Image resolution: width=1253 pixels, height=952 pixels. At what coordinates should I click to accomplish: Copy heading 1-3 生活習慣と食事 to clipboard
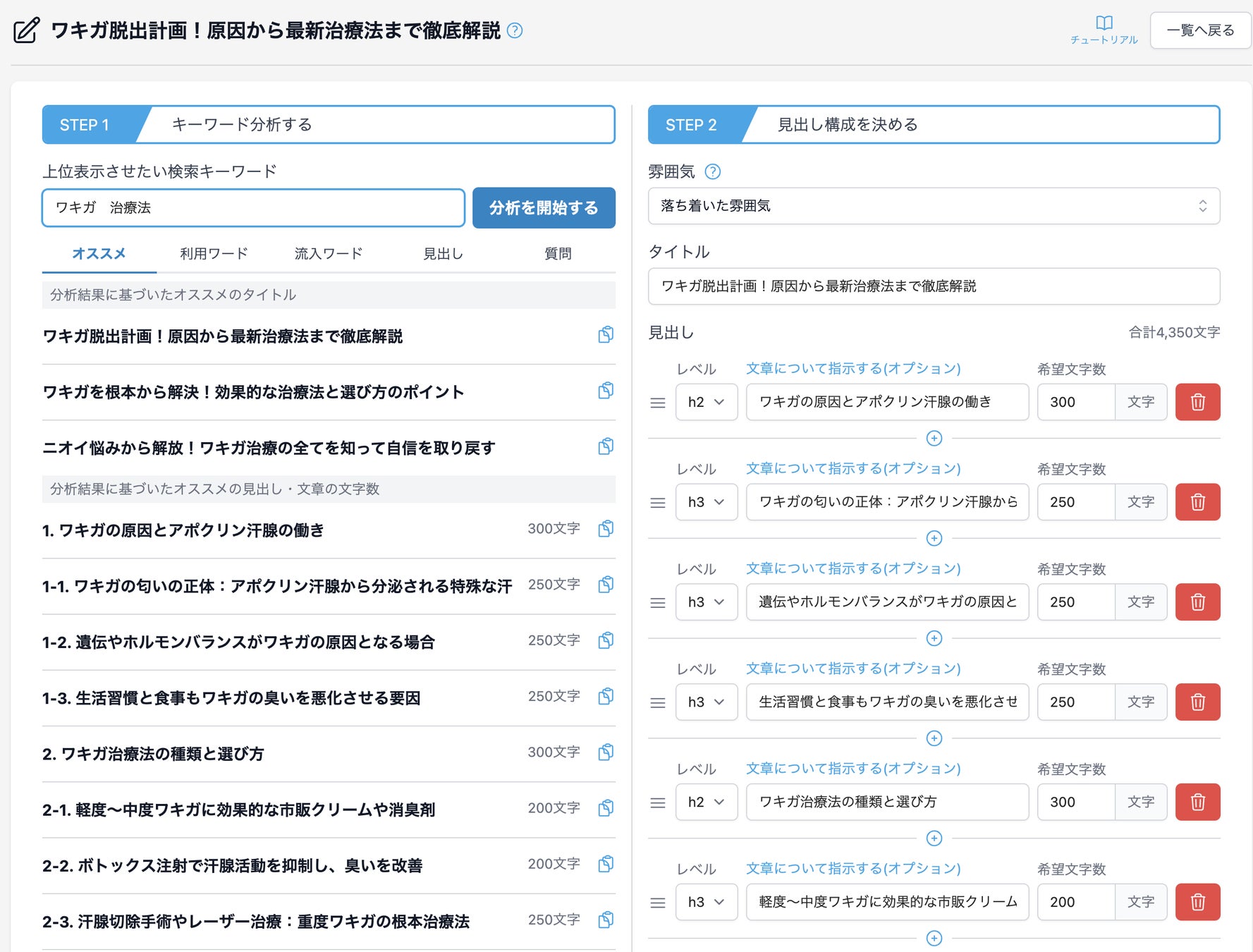[x=605, y=697]
